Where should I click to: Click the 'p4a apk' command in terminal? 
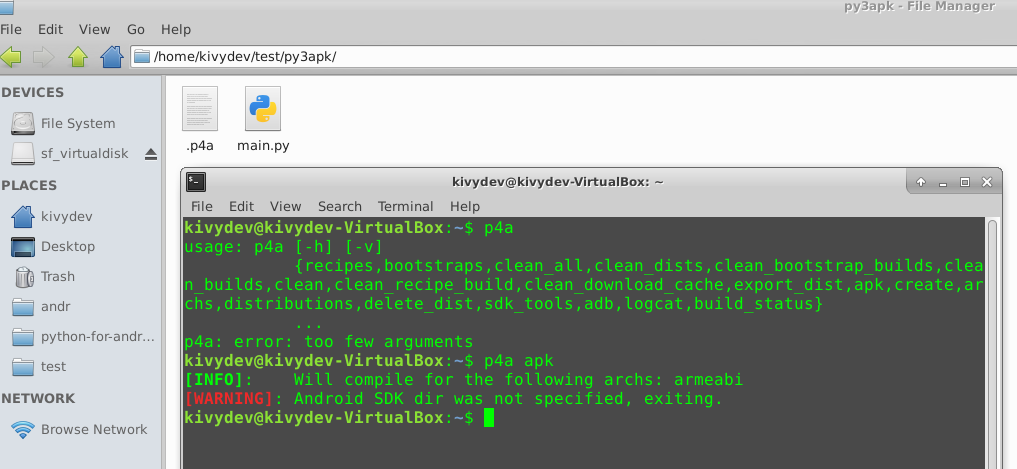[519, 360]
